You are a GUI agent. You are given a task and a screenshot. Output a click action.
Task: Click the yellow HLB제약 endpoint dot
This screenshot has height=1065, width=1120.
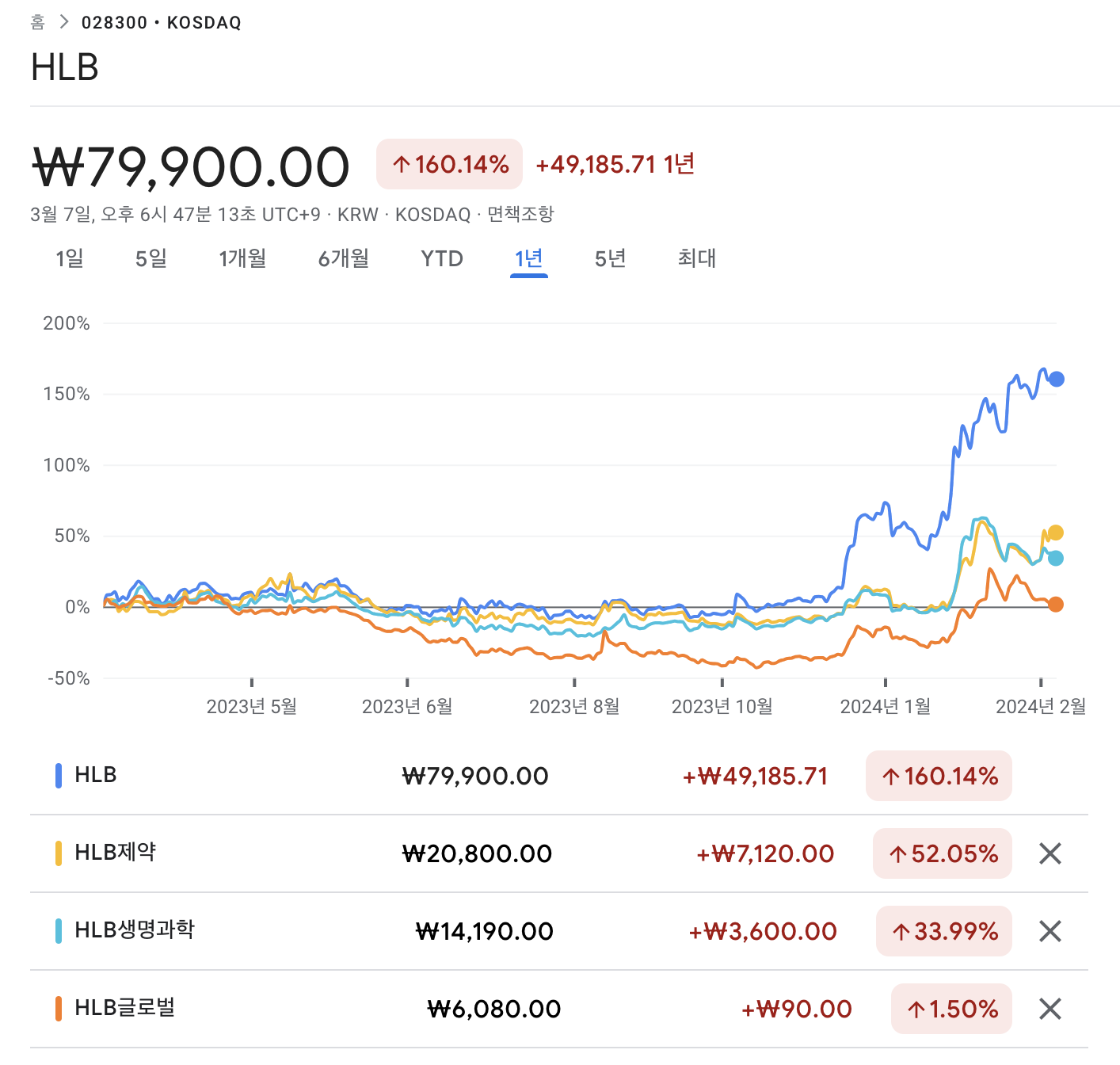1055,532
